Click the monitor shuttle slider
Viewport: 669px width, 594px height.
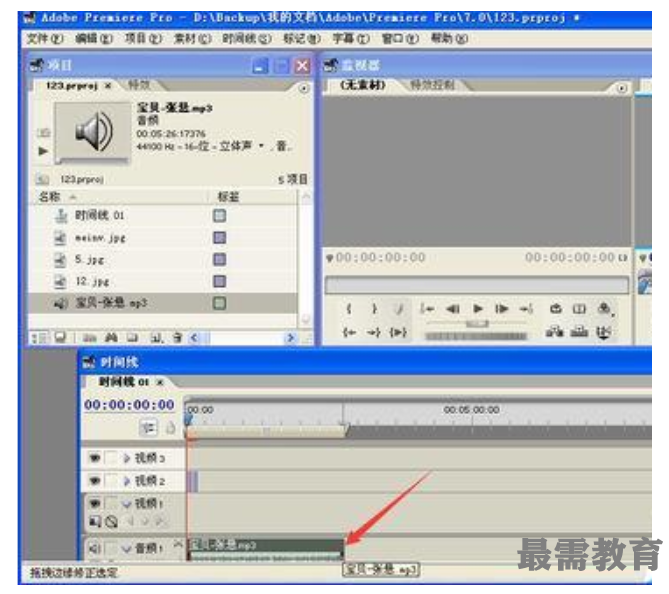(x=477, y=324)
